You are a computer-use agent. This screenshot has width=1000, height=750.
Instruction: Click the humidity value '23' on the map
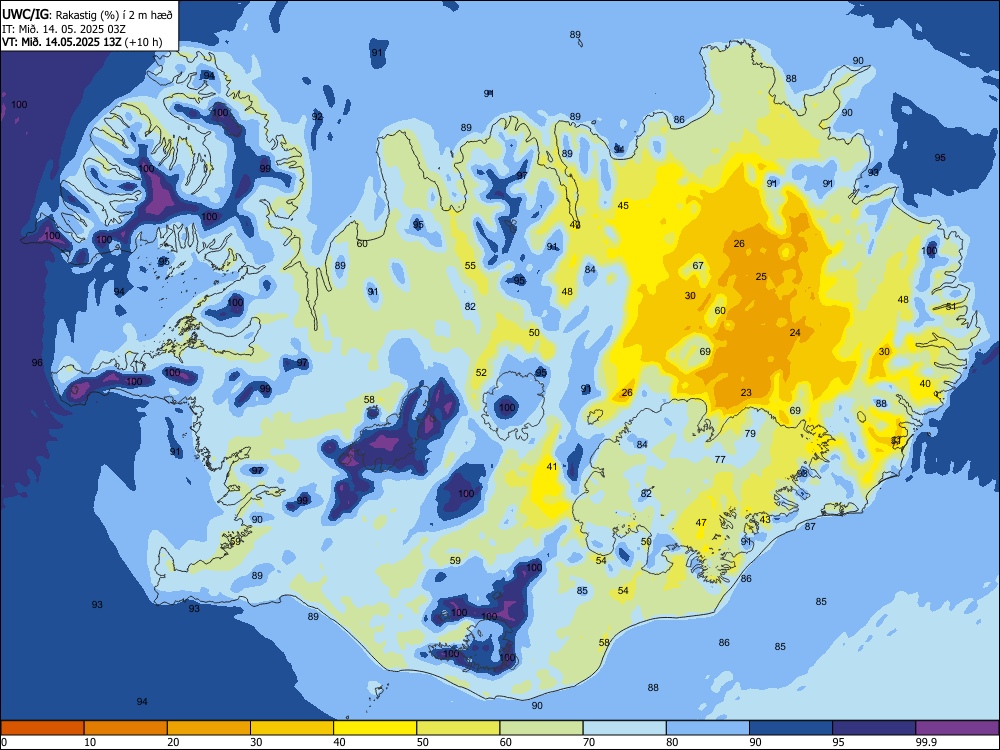pos(746,393)
